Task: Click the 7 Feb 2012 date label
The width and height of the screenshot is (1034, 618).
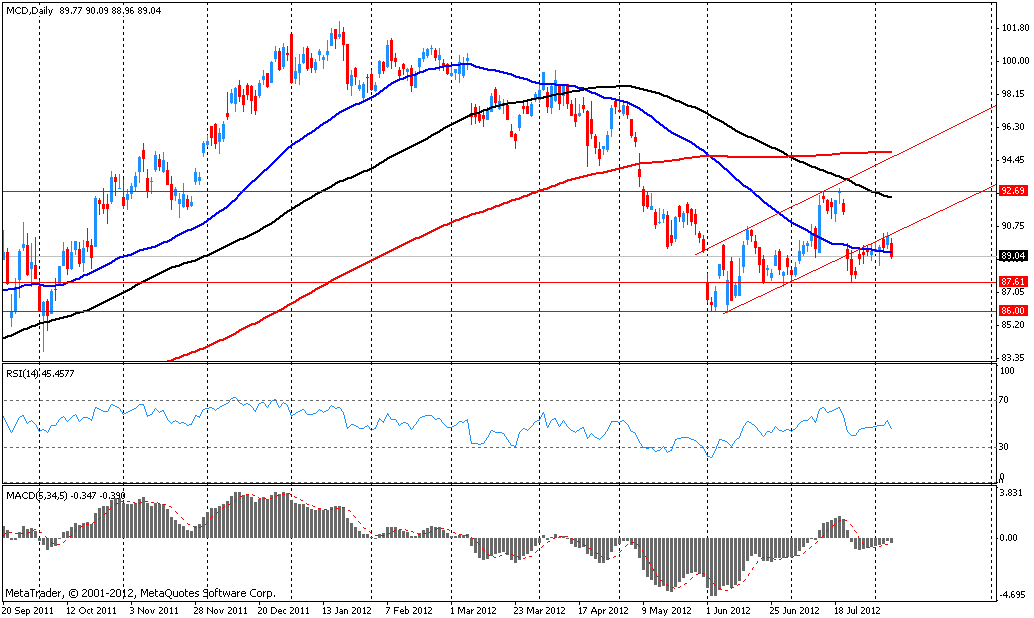Action: [409, 611]
